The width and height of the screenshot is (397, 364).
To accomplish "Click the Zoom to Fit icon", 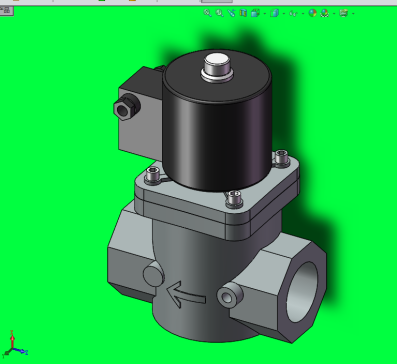I will pyautogui.click(x=207, y=13).
